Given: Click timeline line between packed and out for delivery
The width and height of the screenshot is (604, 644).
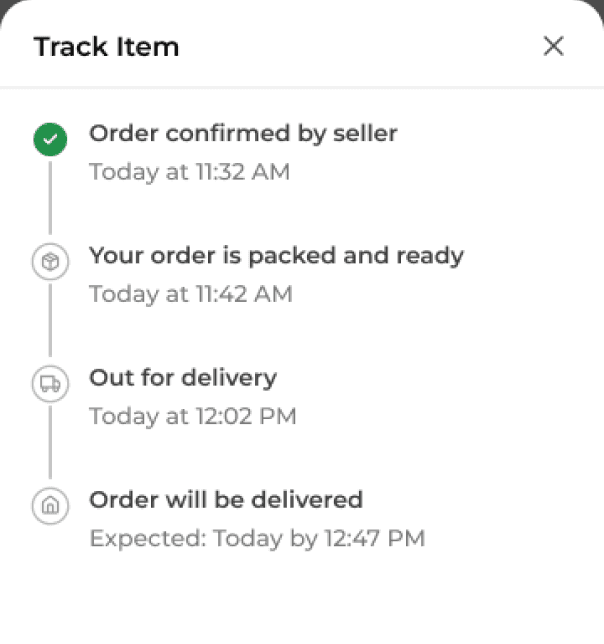Looking at the screenshot, I should (x=50, y=320).
